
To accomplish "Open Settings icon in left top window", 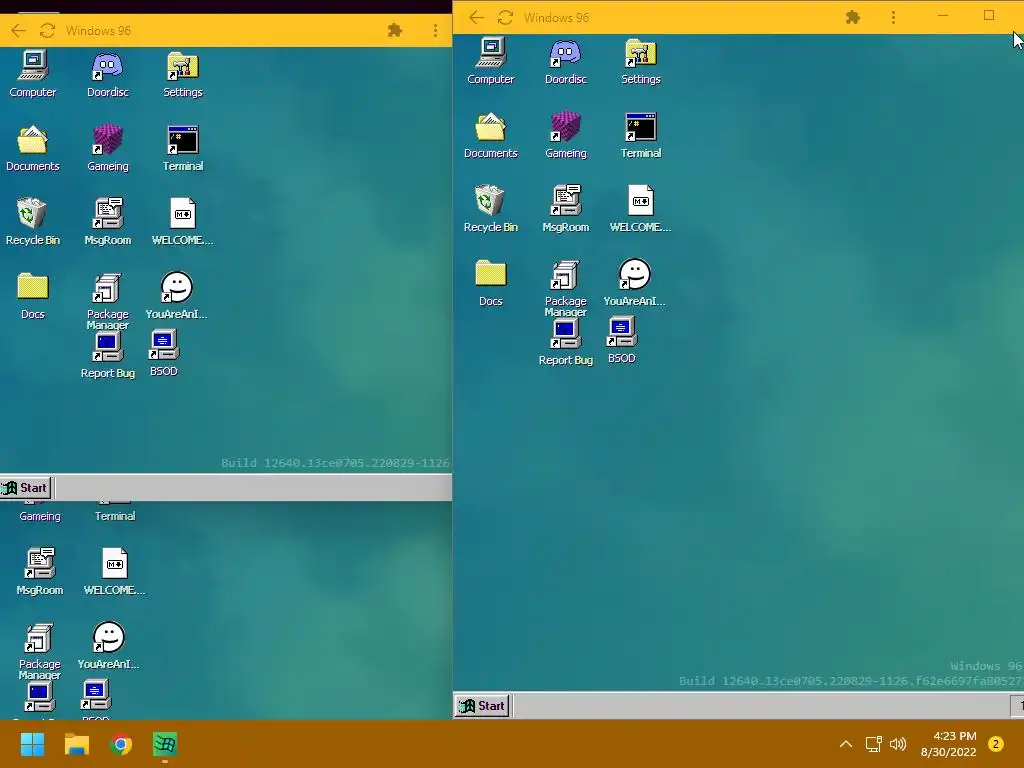I will tap(183, 74).
